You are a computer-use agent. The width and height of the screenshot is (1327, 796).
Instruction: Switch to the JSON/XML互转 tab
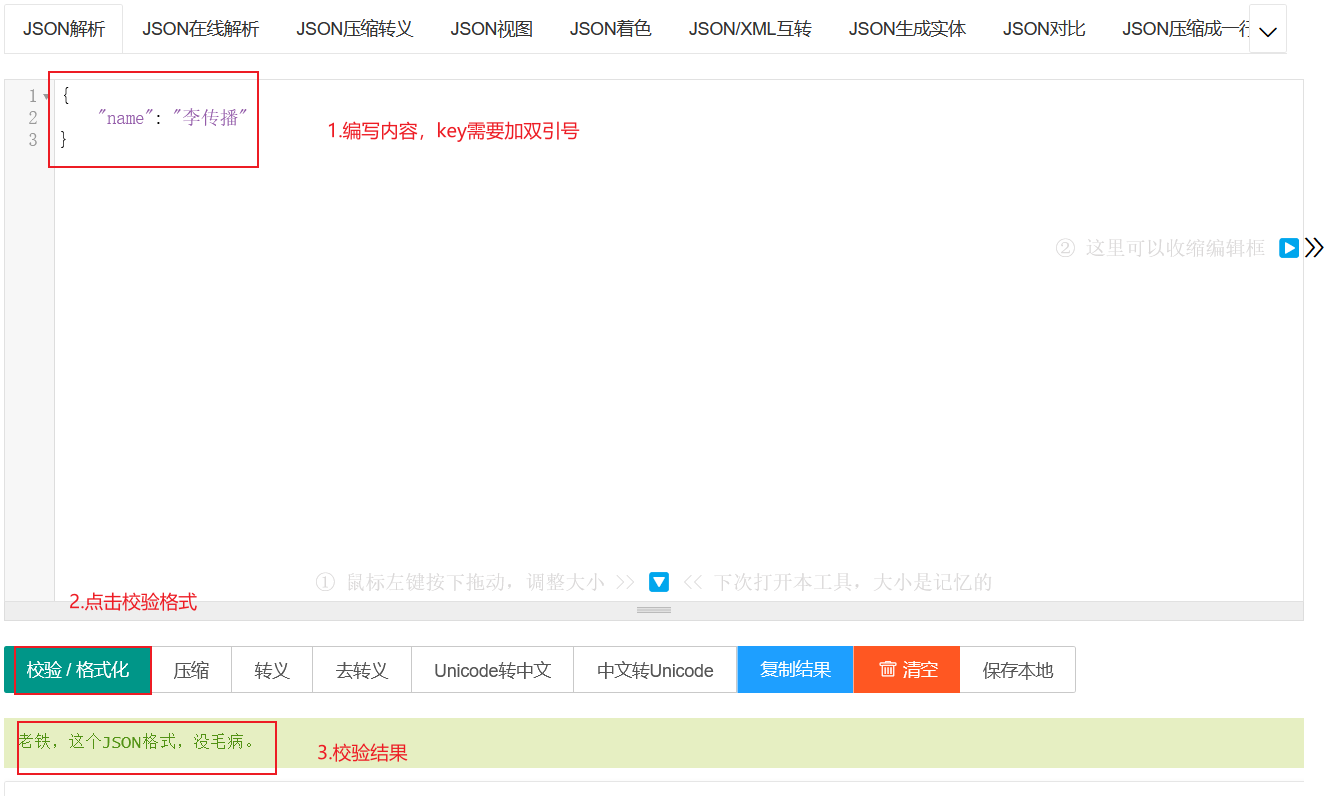[x=749, y=29]
